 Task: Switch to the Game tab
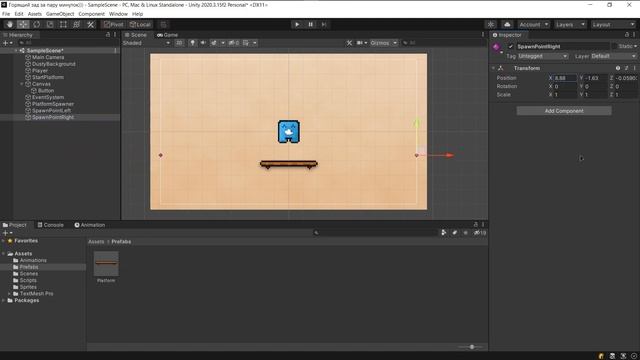coord(167,35)
